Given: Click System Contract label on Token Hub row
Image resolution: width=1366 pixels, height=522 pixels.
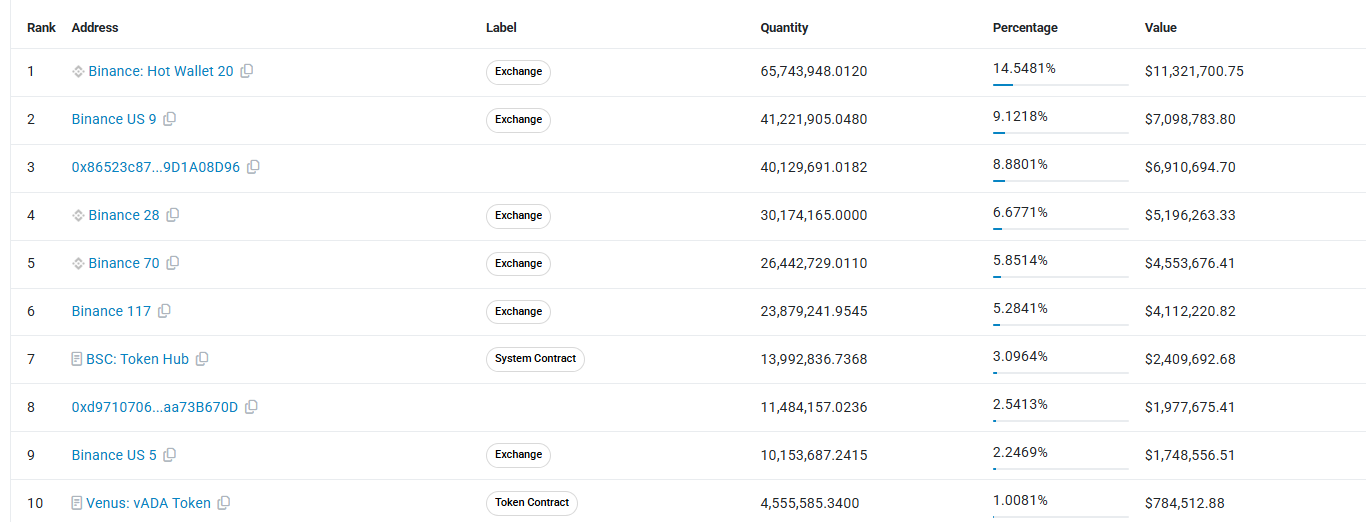Looking at the screenshot, I should [x=535, y=359].
